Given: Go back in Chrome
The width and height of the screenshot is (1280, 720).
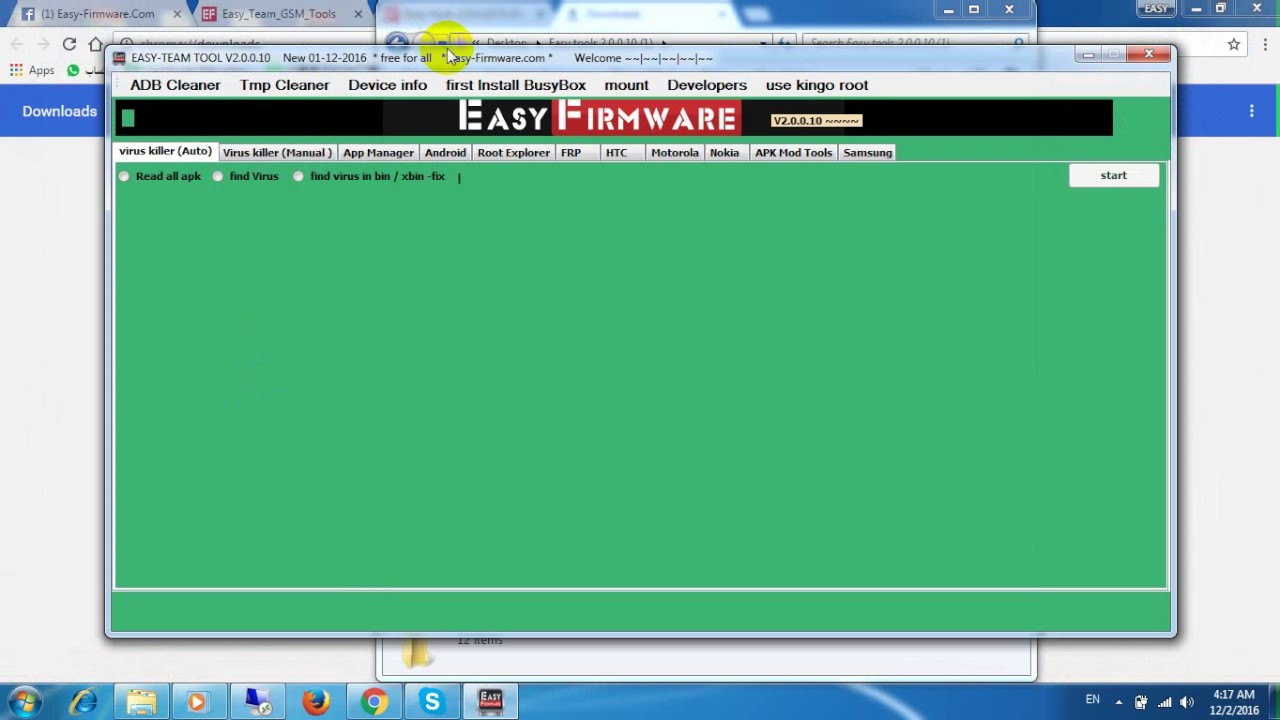Looking at the screenshot, I should (x=17, y=44).
